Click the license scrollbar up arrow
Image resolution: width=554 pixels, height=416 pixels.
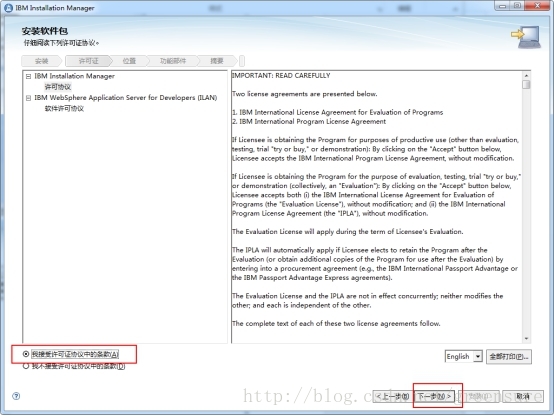pyautogui.click(x=526, y=76)
